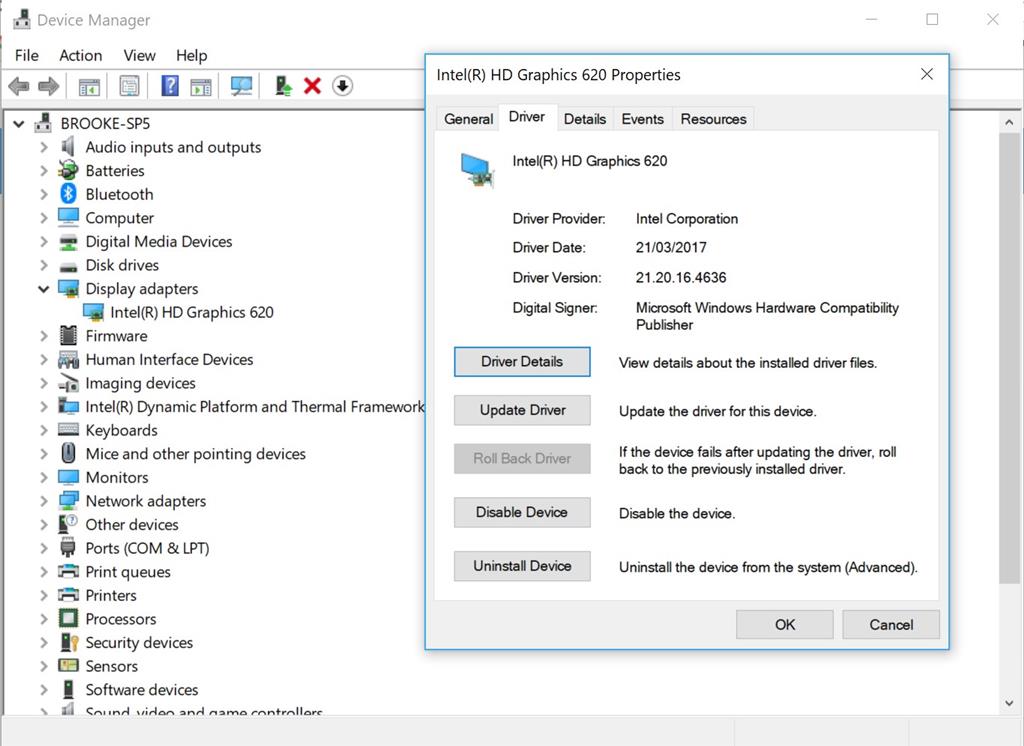Click the Bluetooth category icon
1024x746 pixels.
[x=68, y=194]
